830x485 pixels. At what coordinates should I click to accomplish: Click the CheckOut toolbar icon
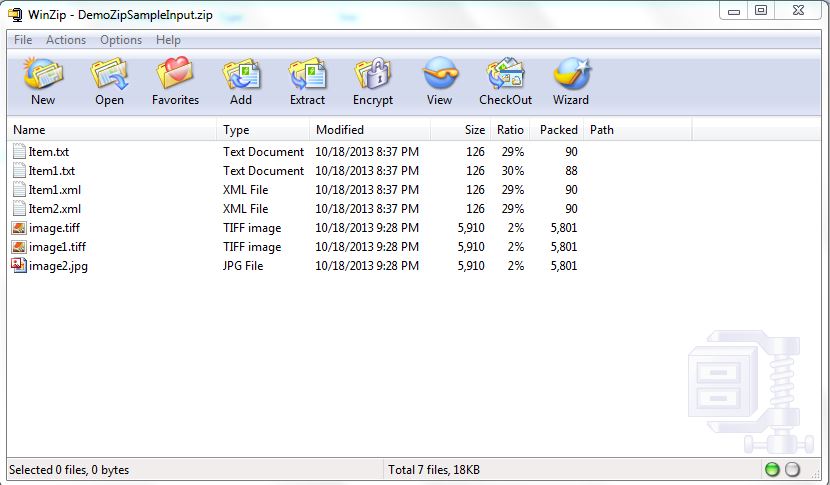pyautogui.click(x=506, y=73)
